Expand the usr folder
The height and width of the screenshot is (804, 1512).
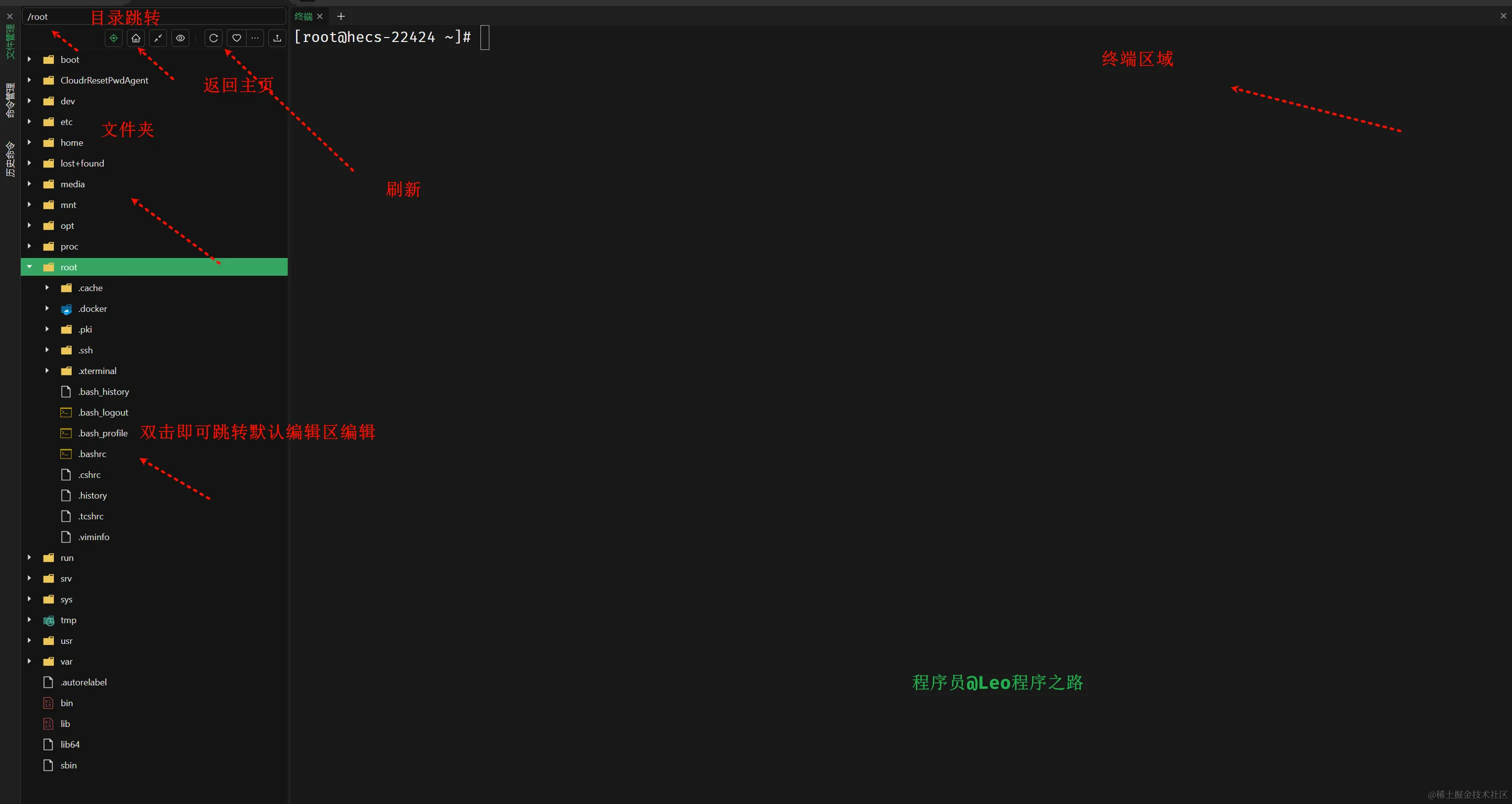[29, 641]
